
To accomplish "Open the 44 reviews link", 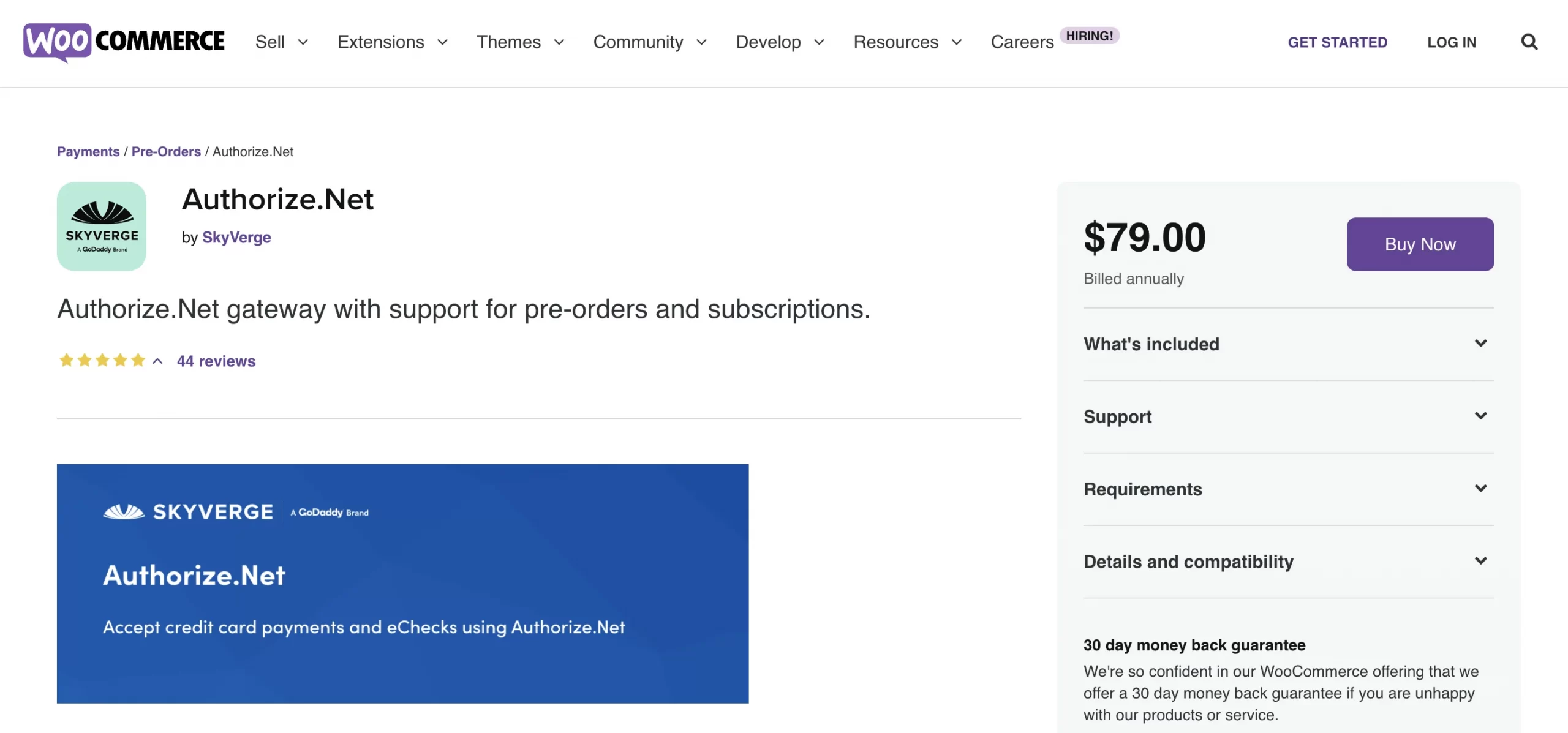I will [x=216, y=361].
